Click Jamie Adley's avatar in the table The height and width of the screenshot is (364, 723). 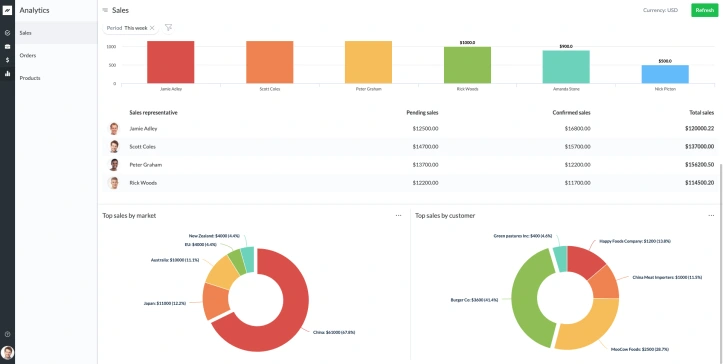(x=114, y=129)
